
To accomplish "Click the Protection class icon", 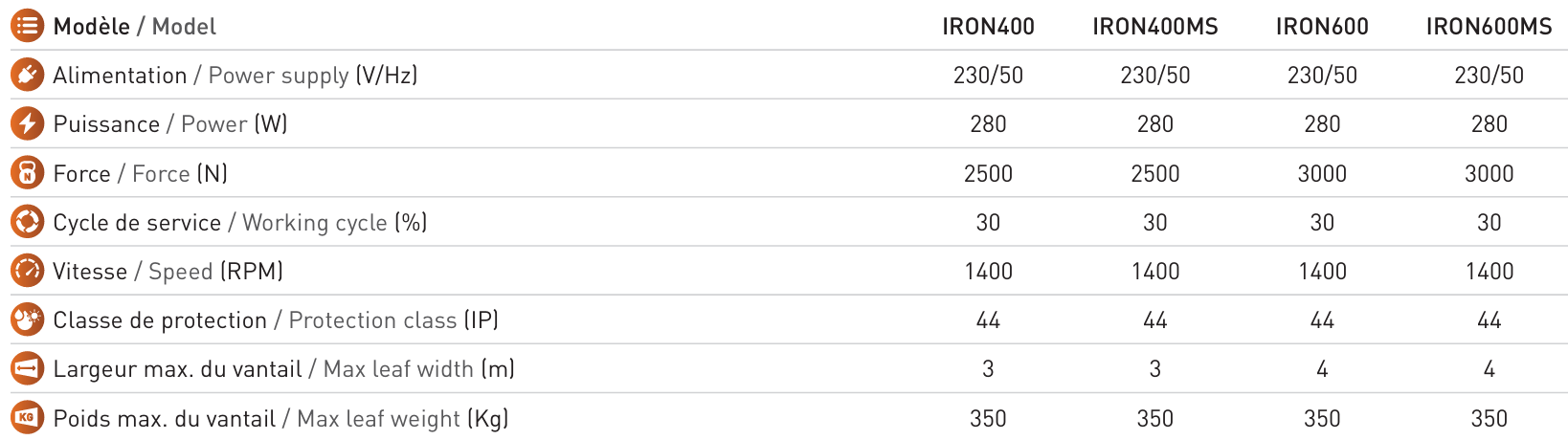I will [x=27, y=319].
